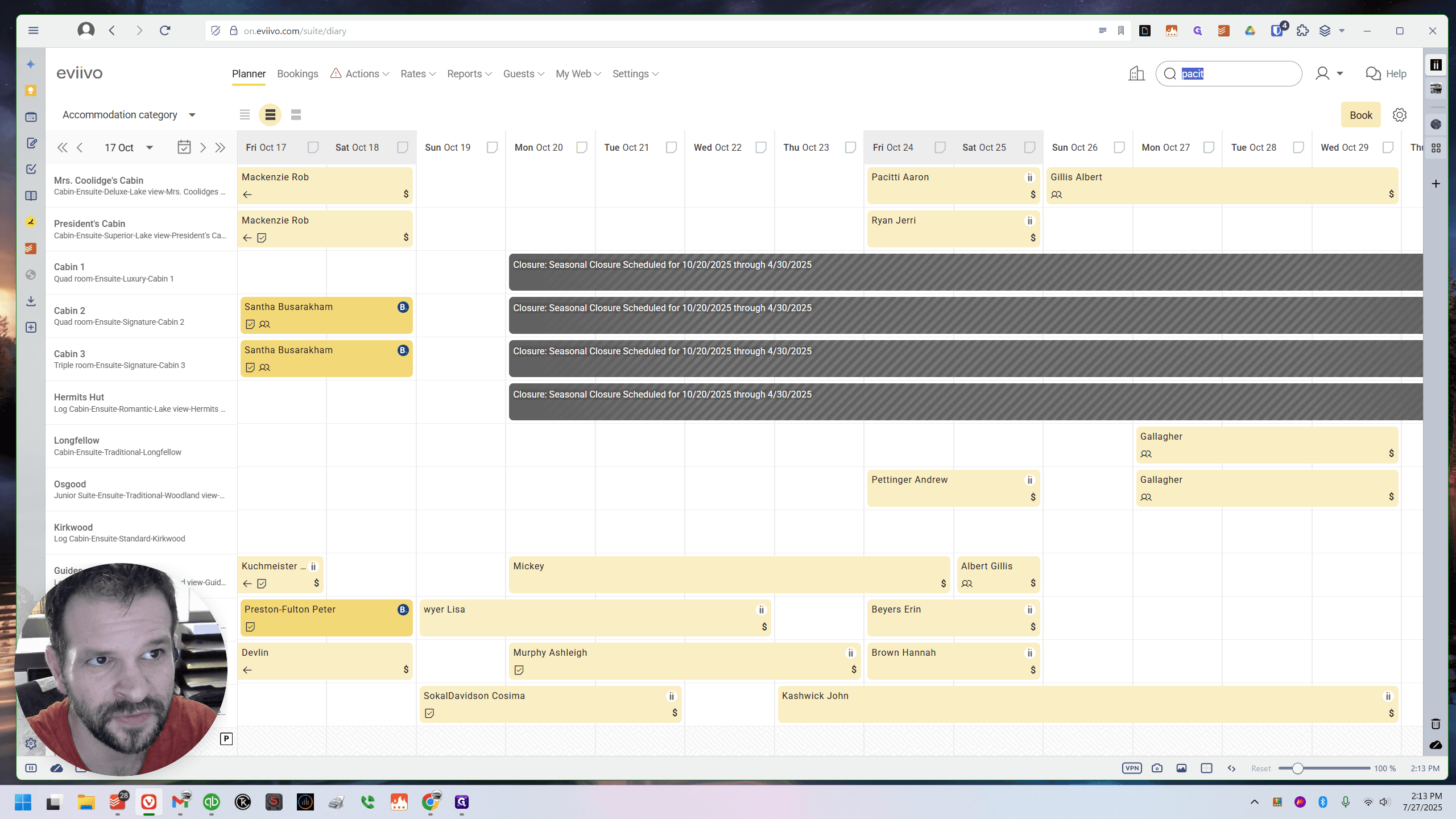Open the Help link

coord(1386,74)
